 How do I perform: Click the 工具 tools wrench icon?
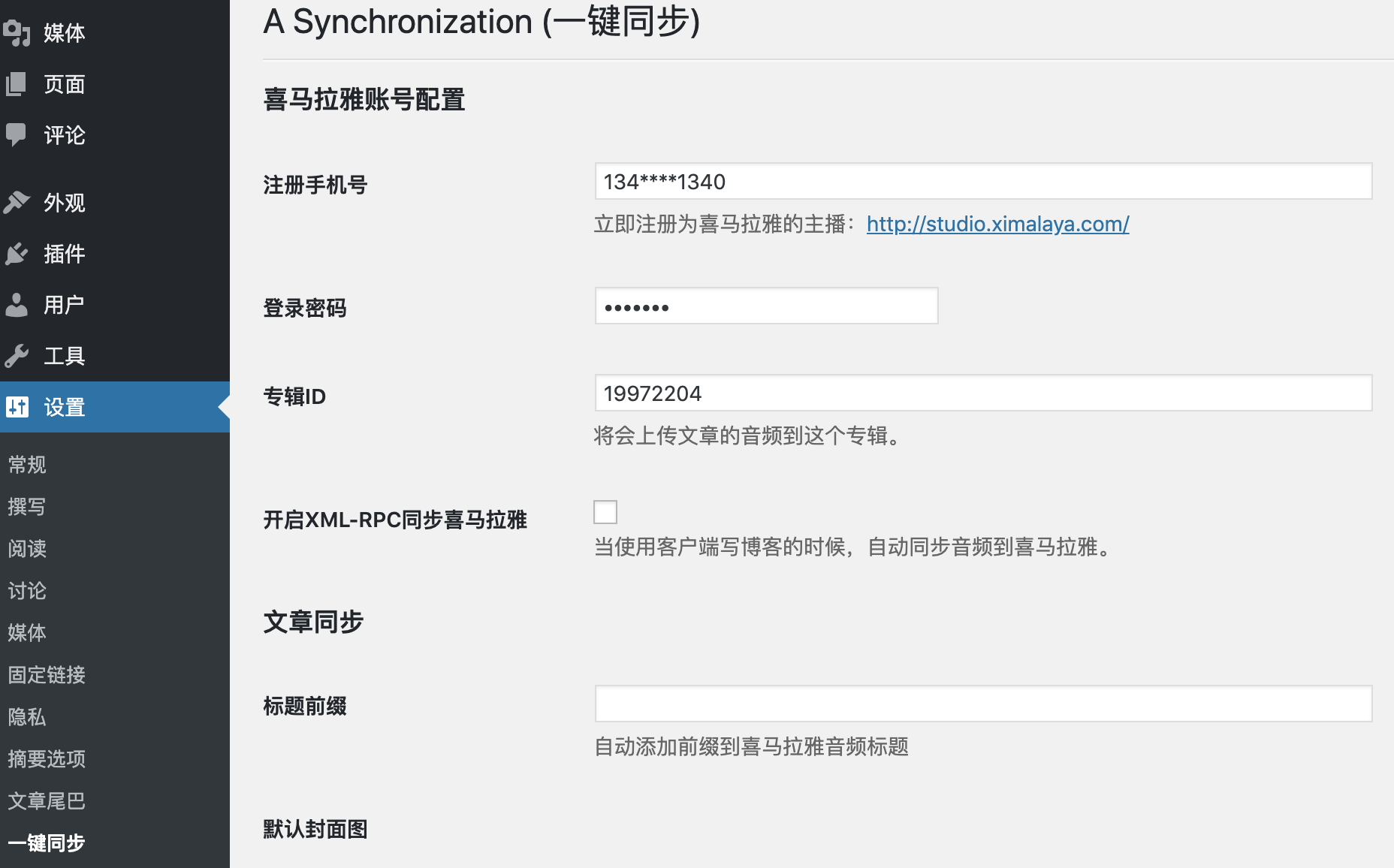pyautogui.click(x=17, y=356)
